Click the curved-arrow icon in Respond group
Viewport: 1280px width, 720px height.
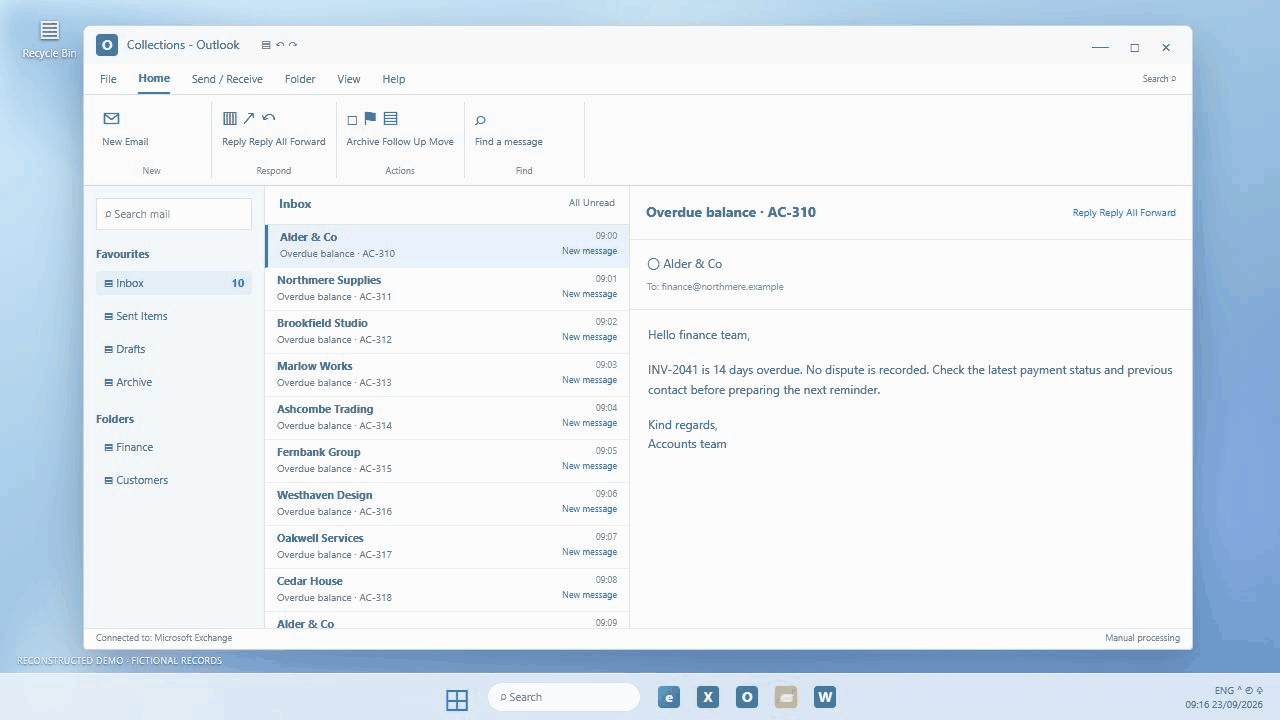(268, 119)
